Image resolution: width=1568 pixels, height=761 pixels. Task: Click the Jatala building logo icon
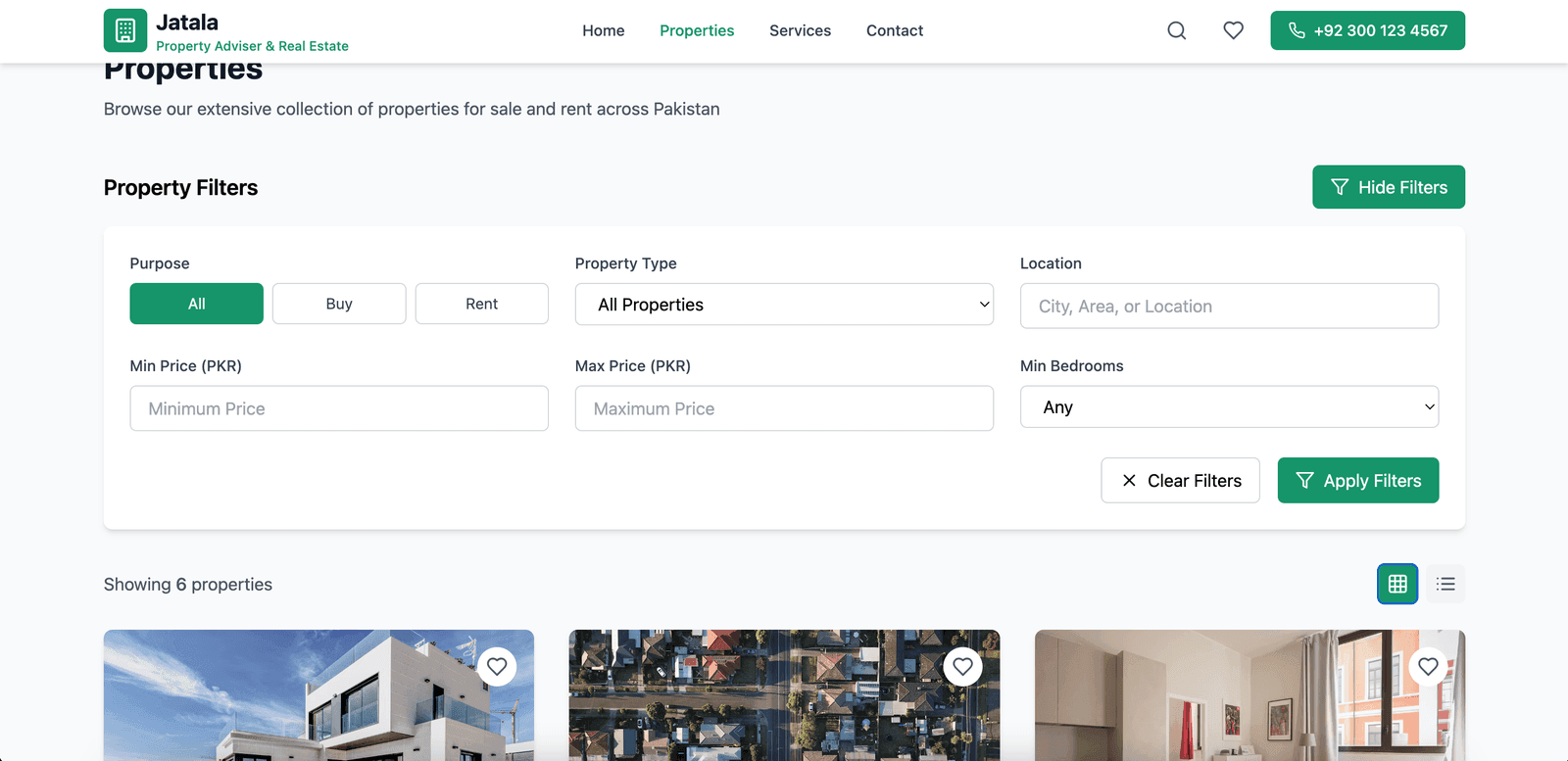[125, 30]
